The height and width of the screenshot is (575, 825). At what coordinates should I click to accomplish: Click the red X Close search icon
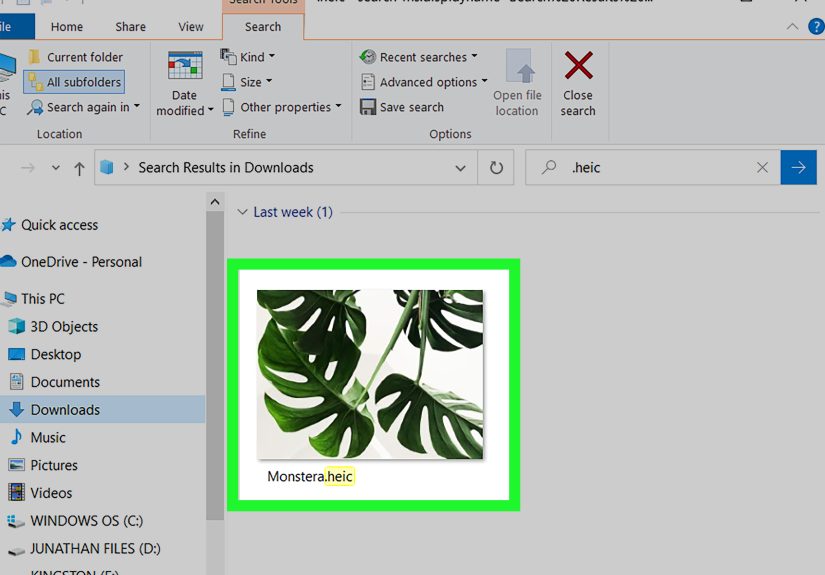point(579,65)
